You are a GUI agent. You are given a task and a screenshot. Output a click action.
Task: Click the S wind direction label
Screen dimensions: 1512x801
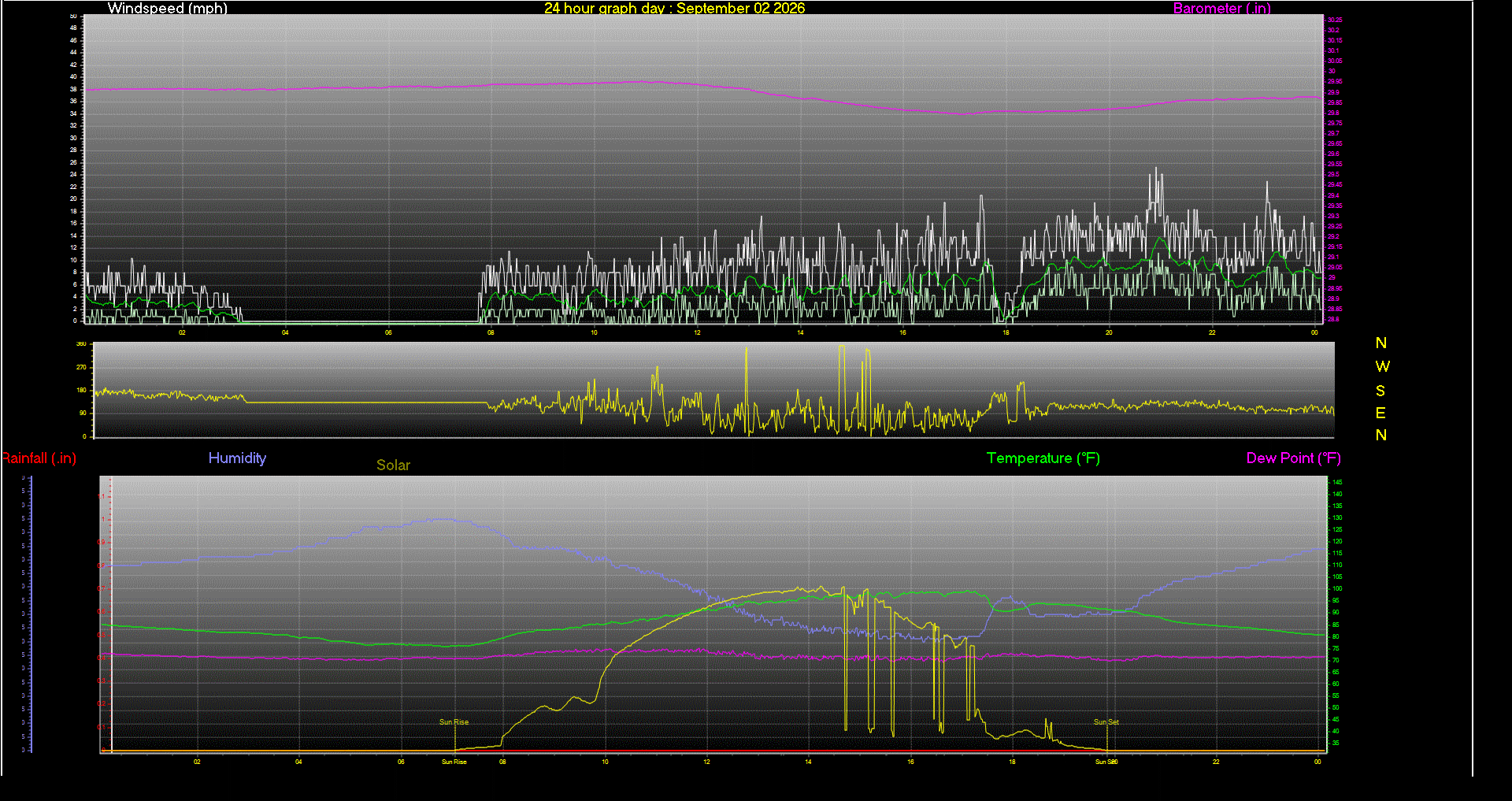click(1380, 391)
